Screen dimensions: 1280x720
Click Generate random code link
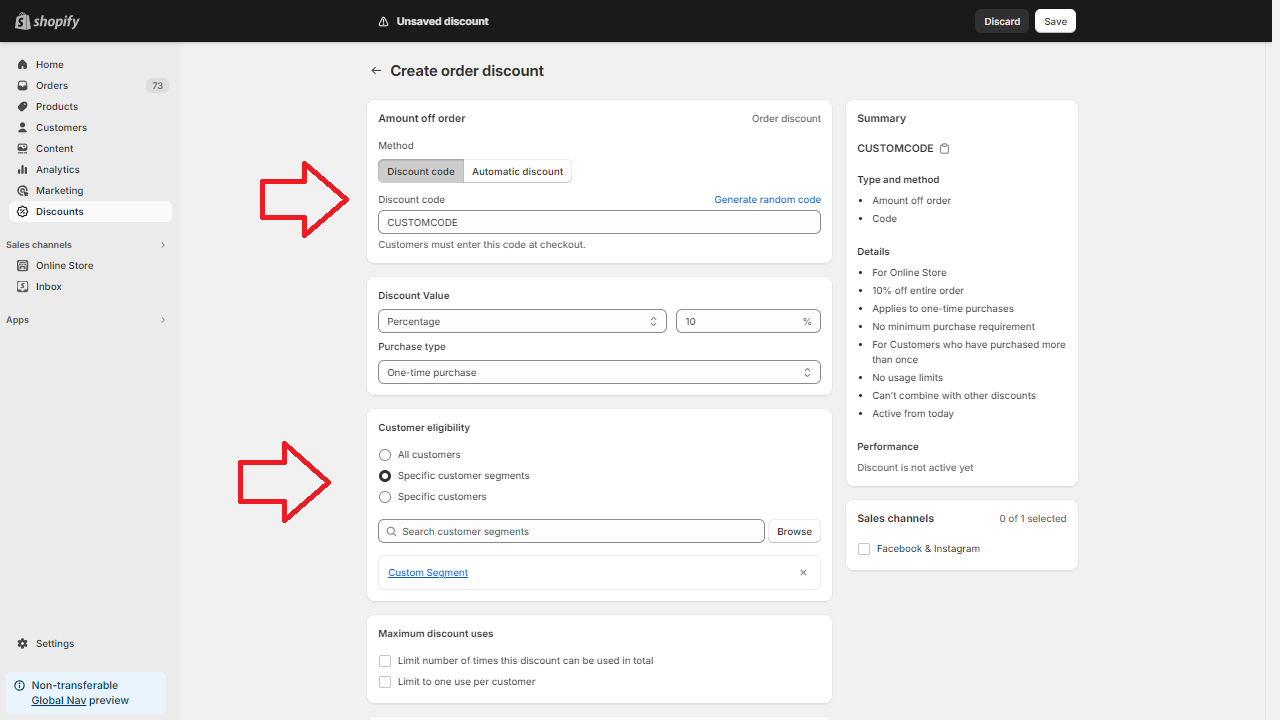click(x=767, y=200)
